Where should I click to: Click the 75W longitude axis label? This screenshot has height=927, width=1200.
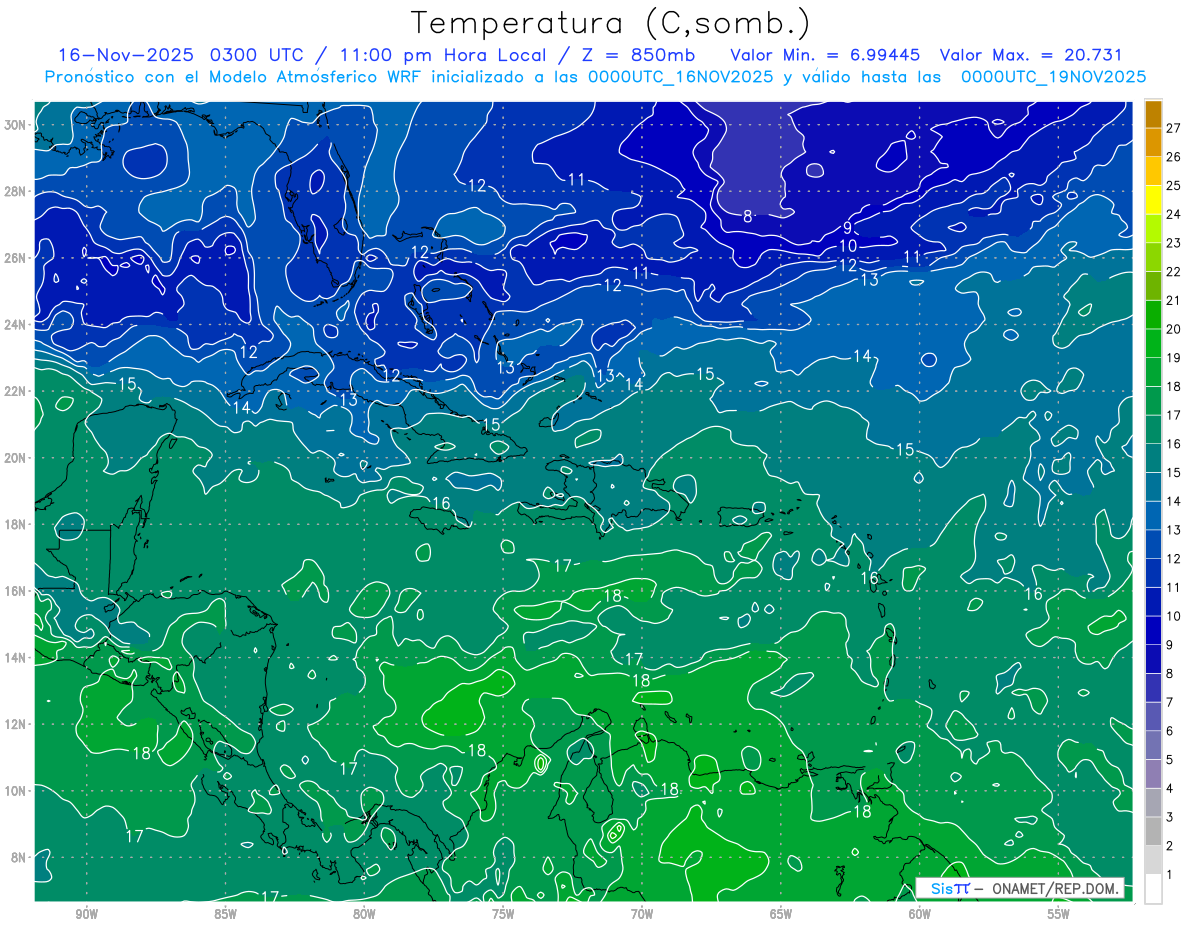coord(503,913)
